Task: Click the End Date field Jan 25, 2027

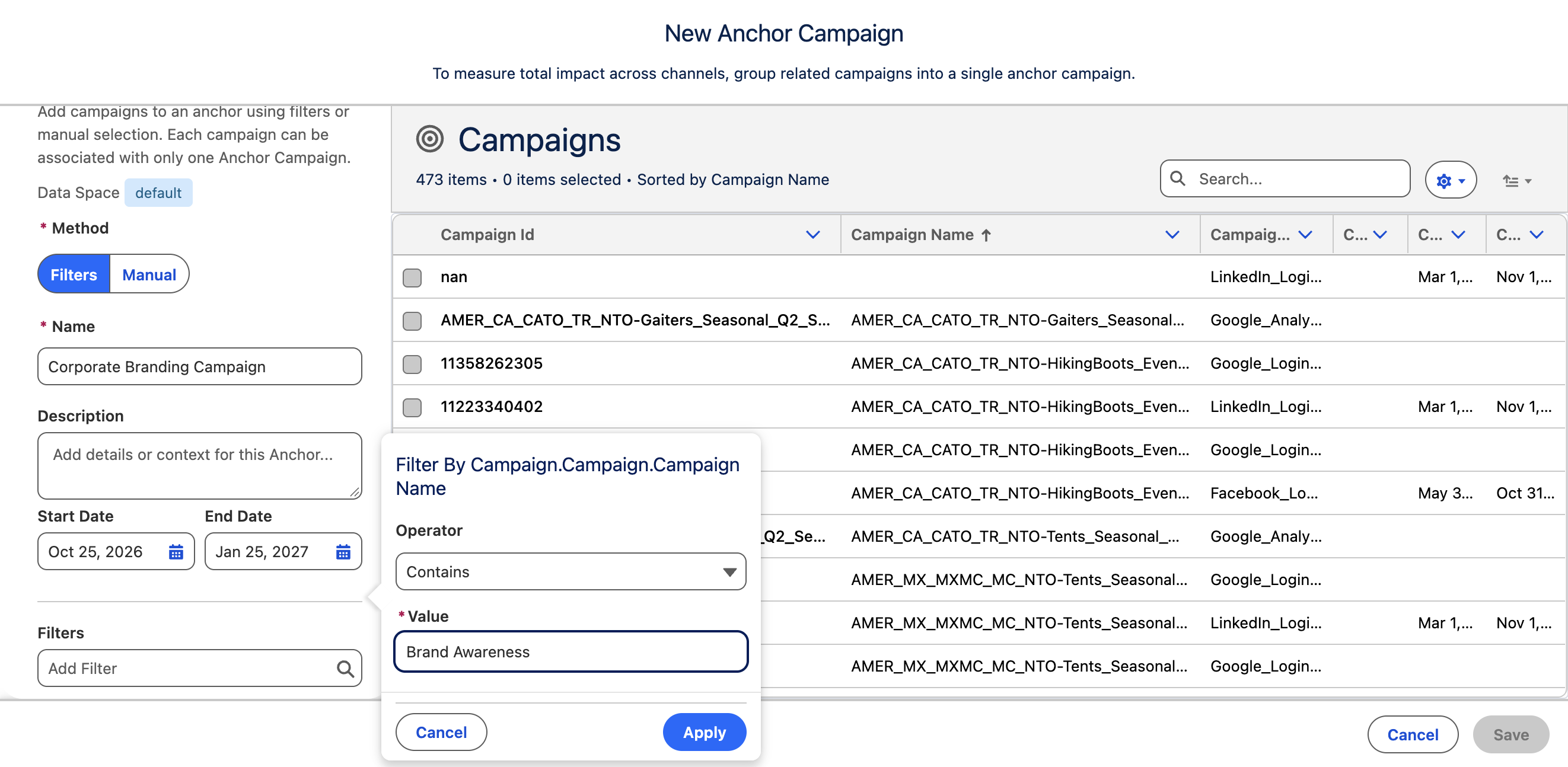Action: [x=283, y=552]
